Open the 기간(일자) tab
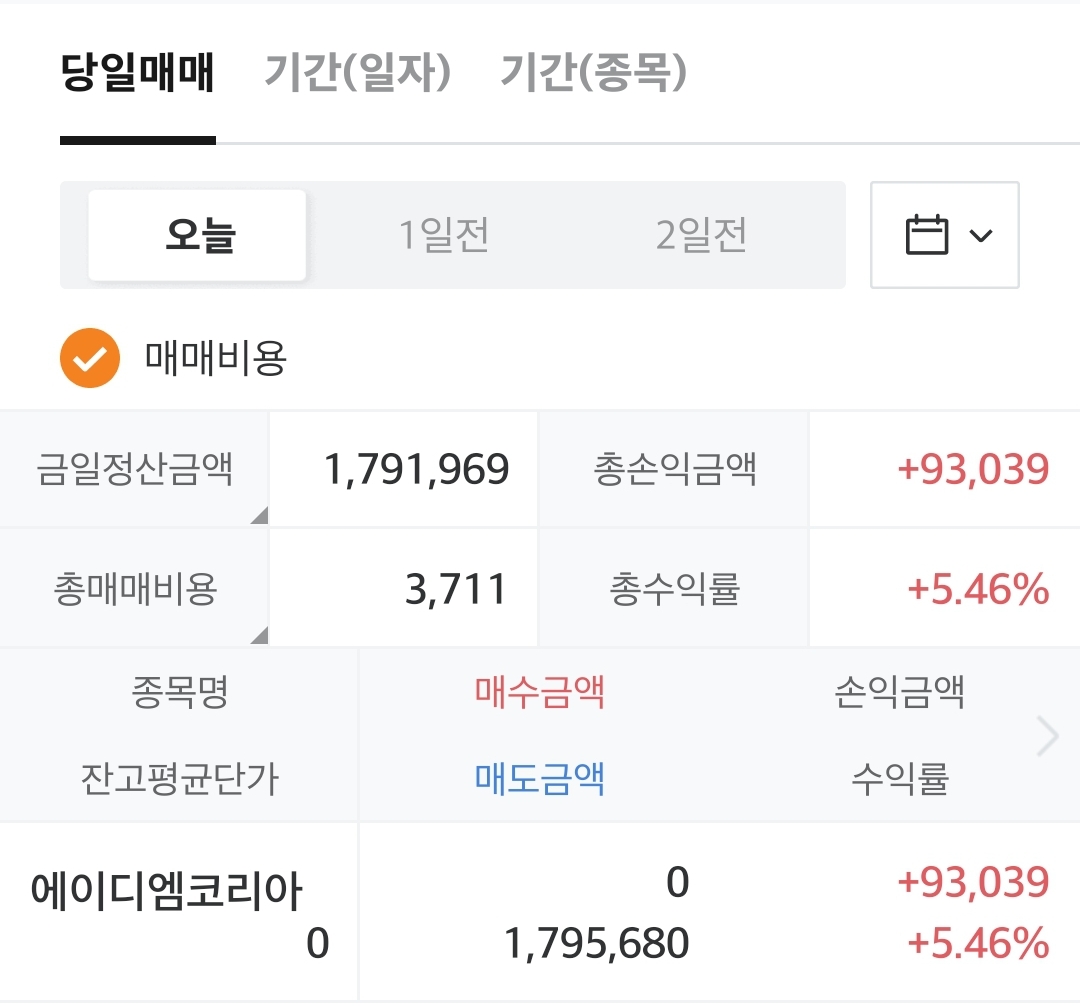1080x1006 pixels. (x=358, y=74)
